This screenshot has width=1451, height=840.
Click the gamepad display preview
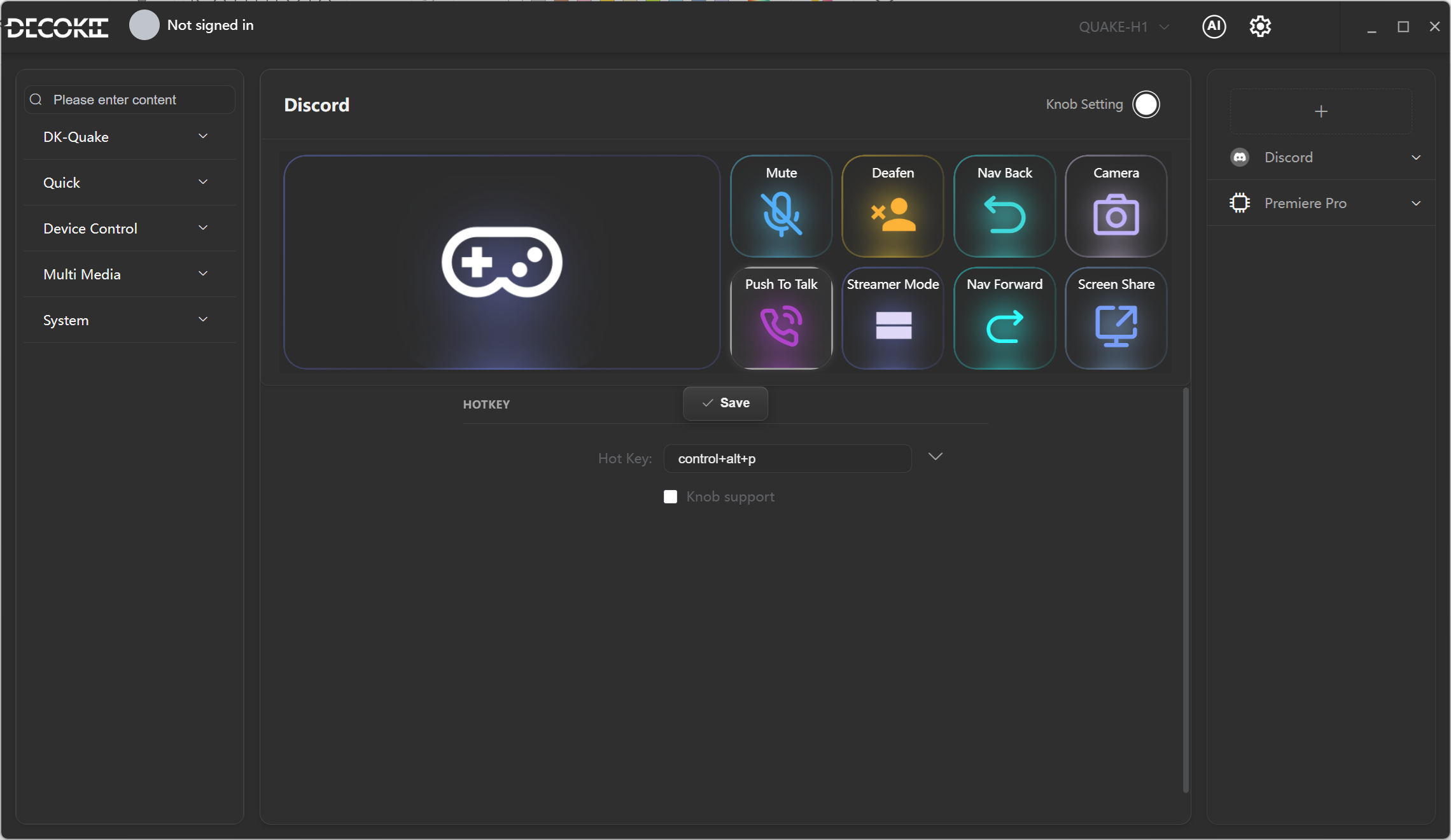tap(502, 262)
